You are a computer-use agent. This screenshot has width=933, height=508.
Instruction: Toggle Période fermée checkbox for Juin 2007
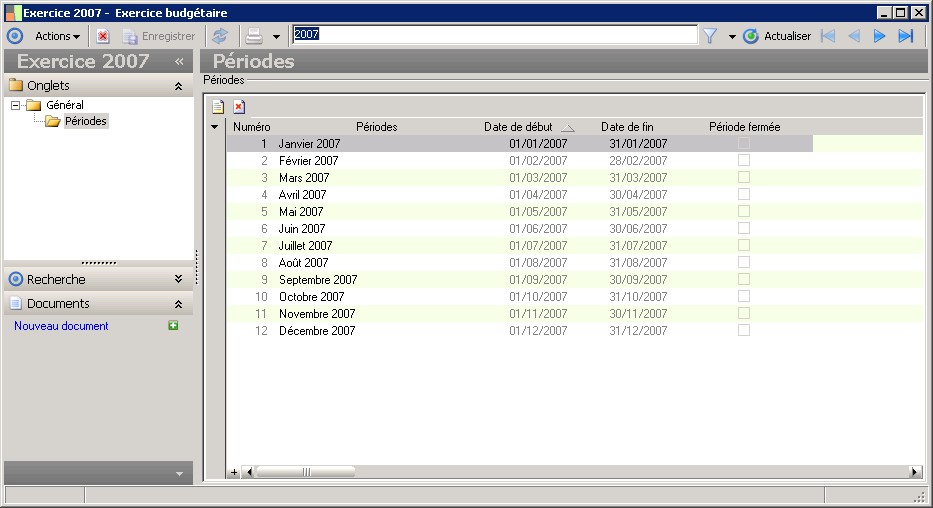coord(744,228)
